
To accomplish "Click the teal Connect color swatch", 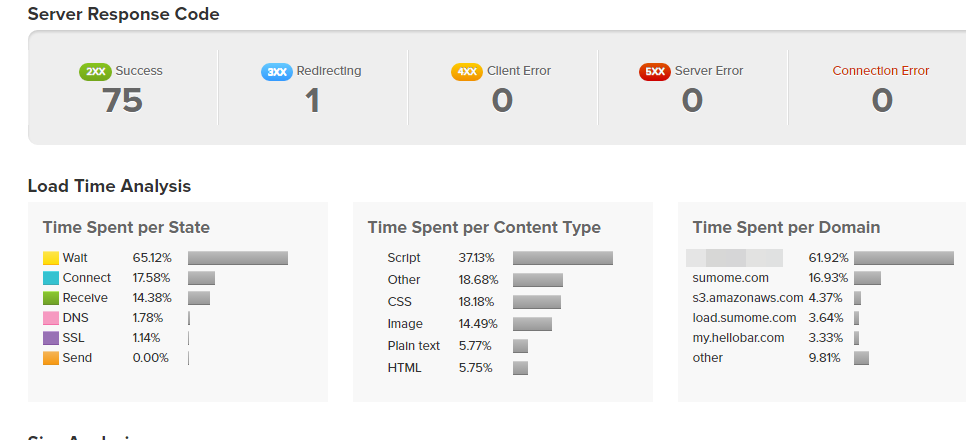I will click(51, 278).
